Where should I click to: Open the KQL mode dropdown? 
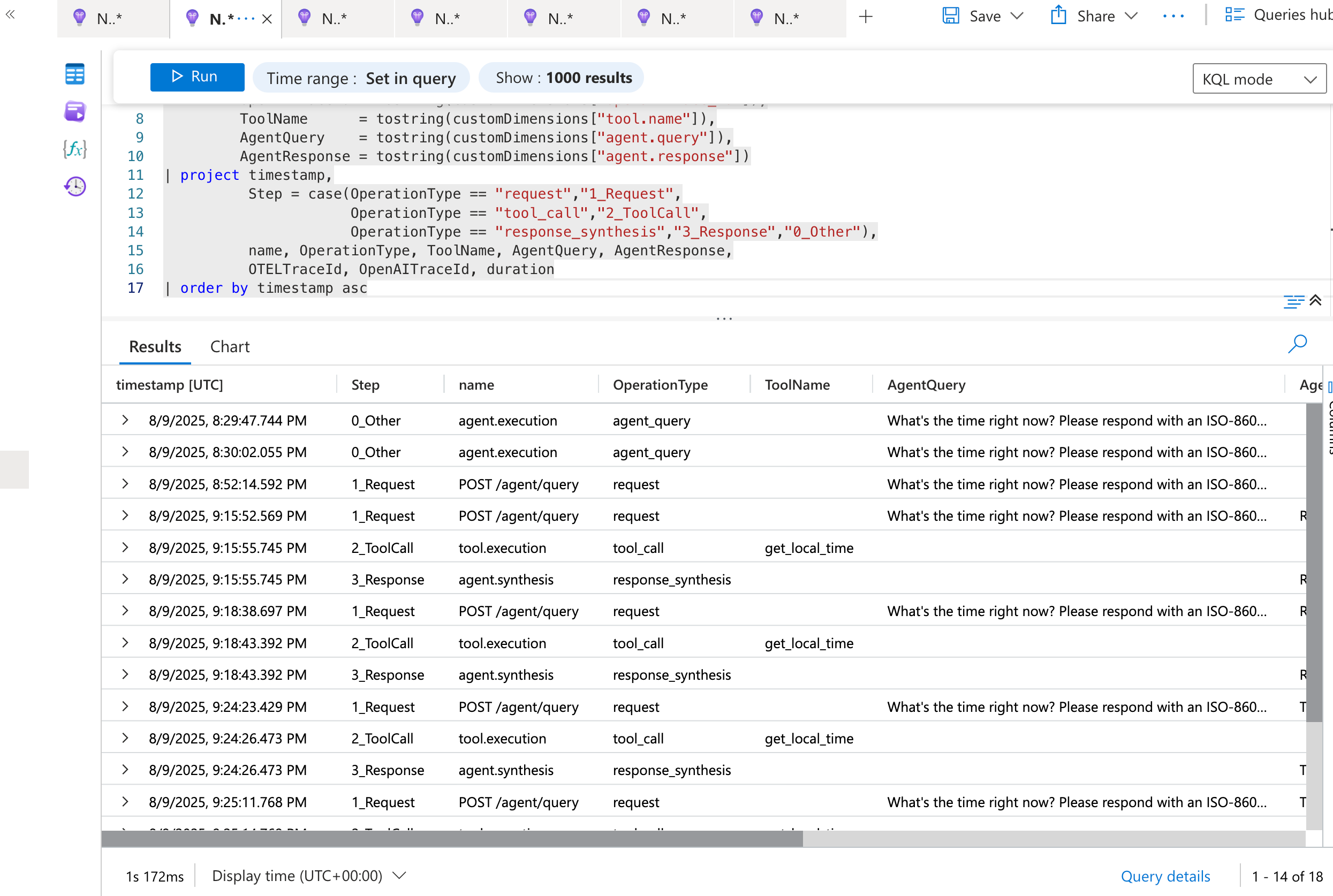point(1259,79)
